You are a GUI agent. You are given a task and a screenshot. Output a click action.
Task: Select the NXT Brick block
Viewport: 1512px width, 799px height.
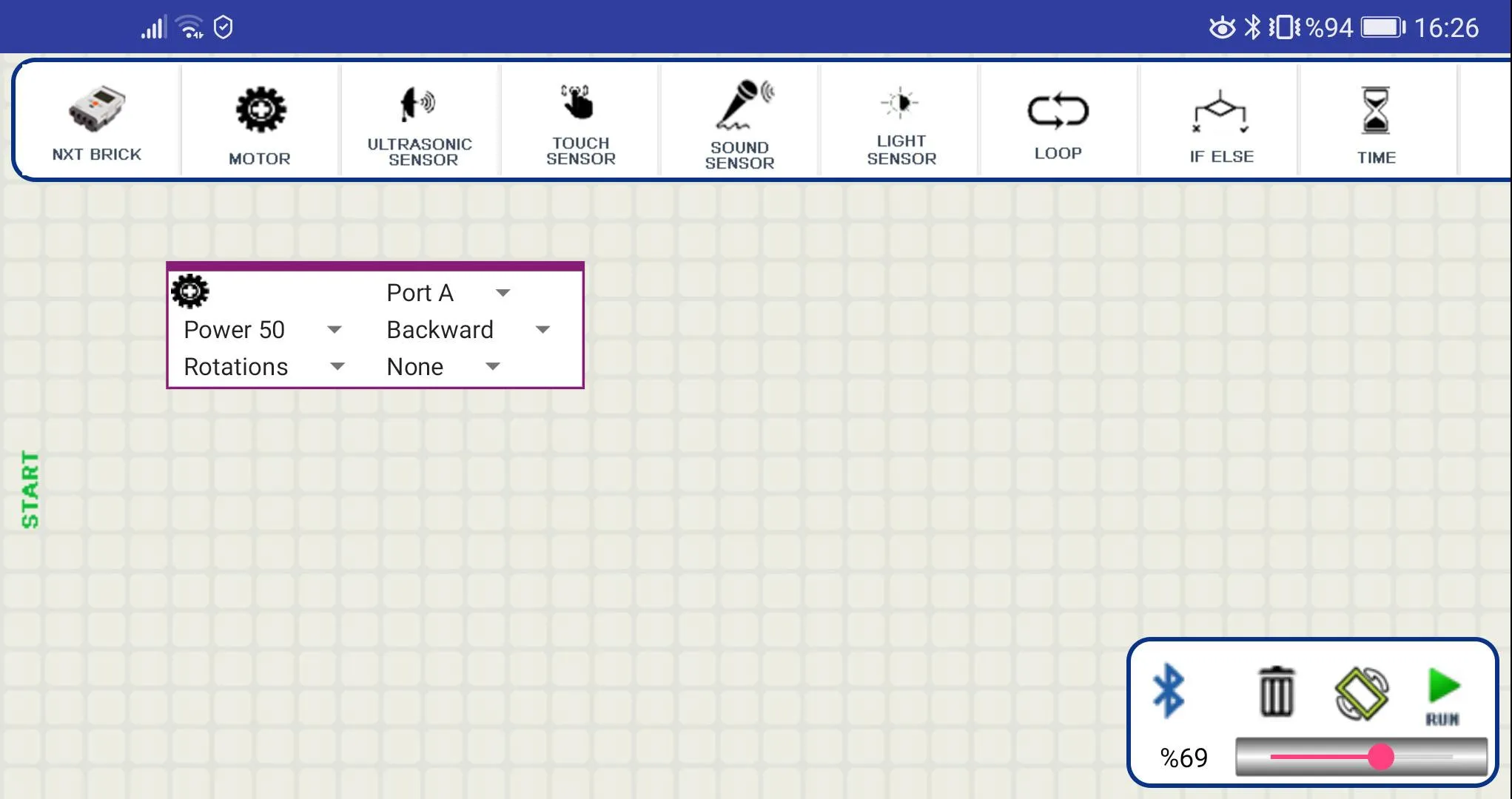click(97, 121)
